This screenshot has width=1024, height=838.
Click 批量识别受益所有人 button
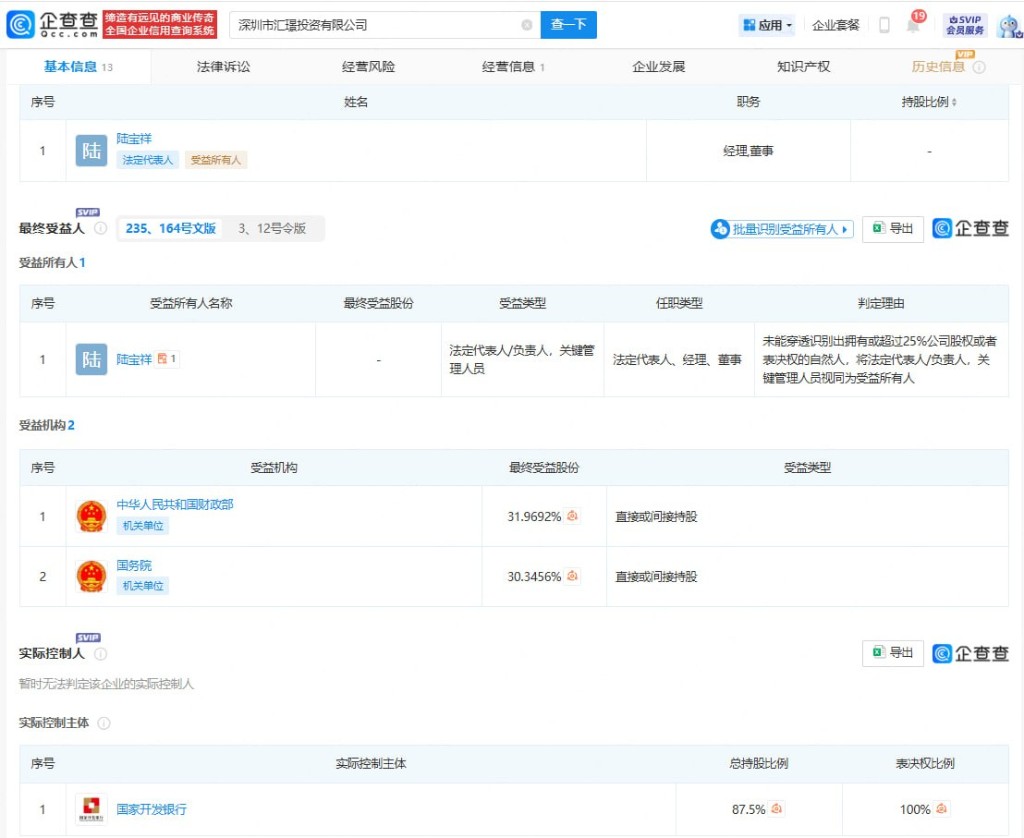pos(782,229)
